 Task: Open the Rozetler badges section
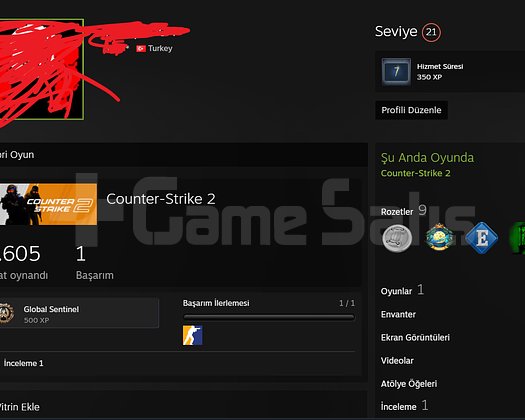pos(397,212)
